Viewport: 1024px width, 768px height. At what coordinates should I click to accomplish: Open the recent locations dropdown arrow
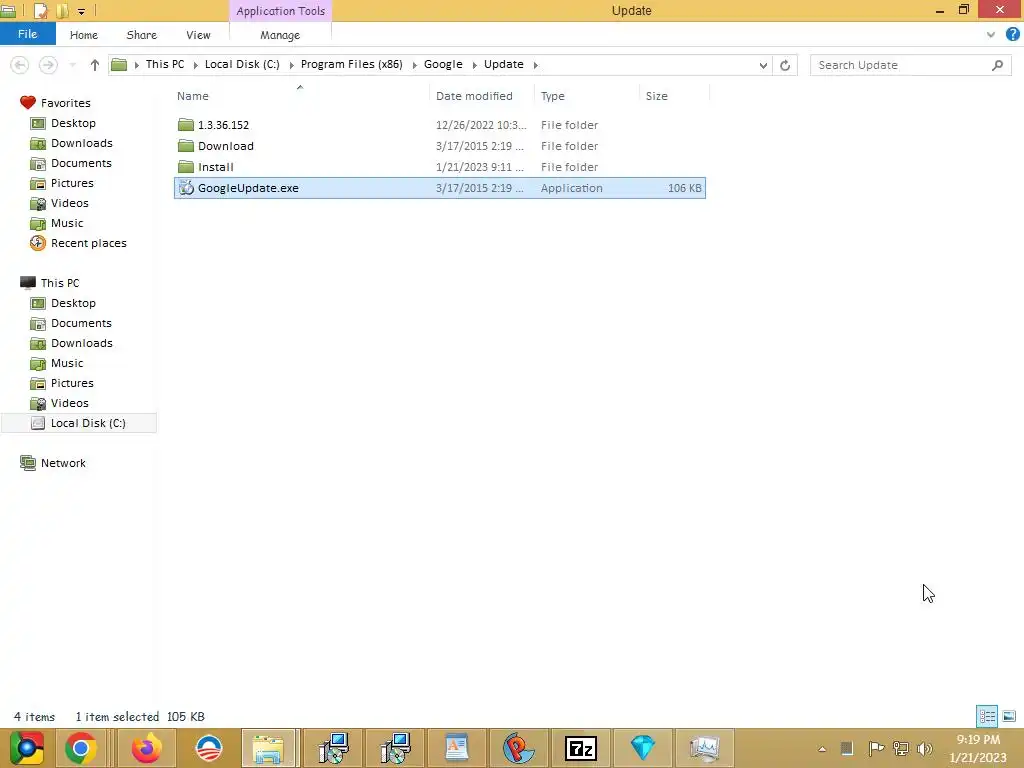point(72,65)
